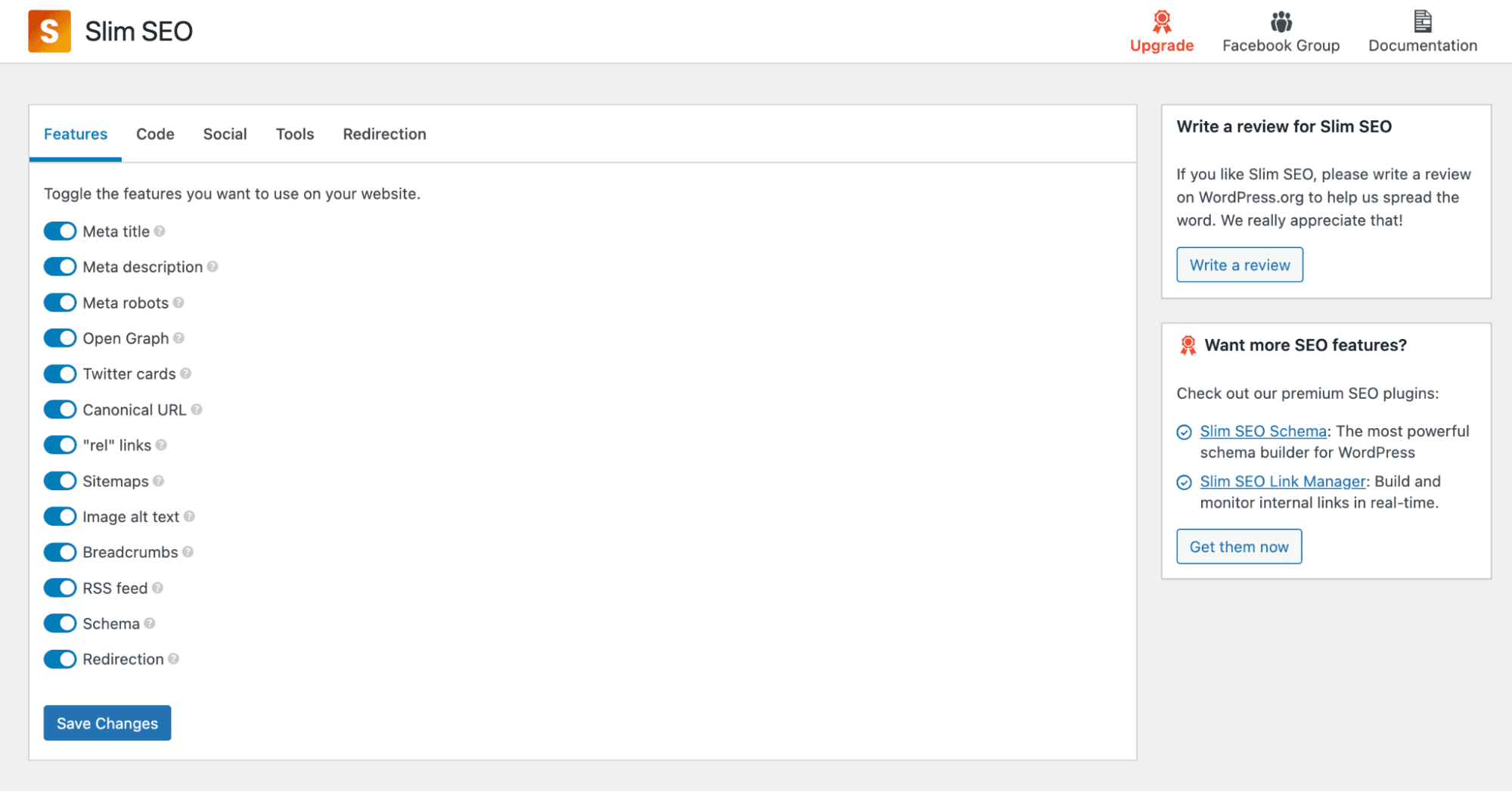This screenshot has height=792, width=1512.
Task: Go to the Tools tab
Action: tap(295, 134)
